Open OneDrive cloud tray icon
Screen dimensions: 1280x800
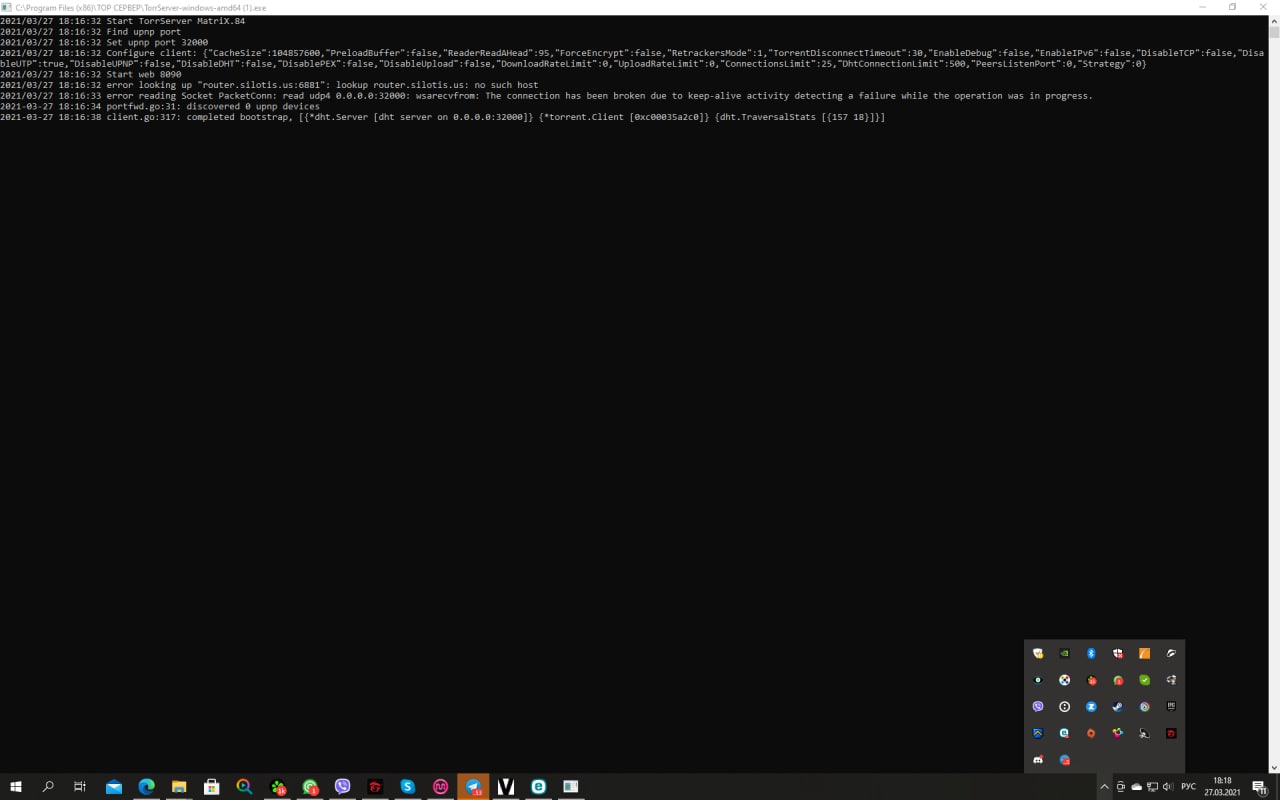1137,787
